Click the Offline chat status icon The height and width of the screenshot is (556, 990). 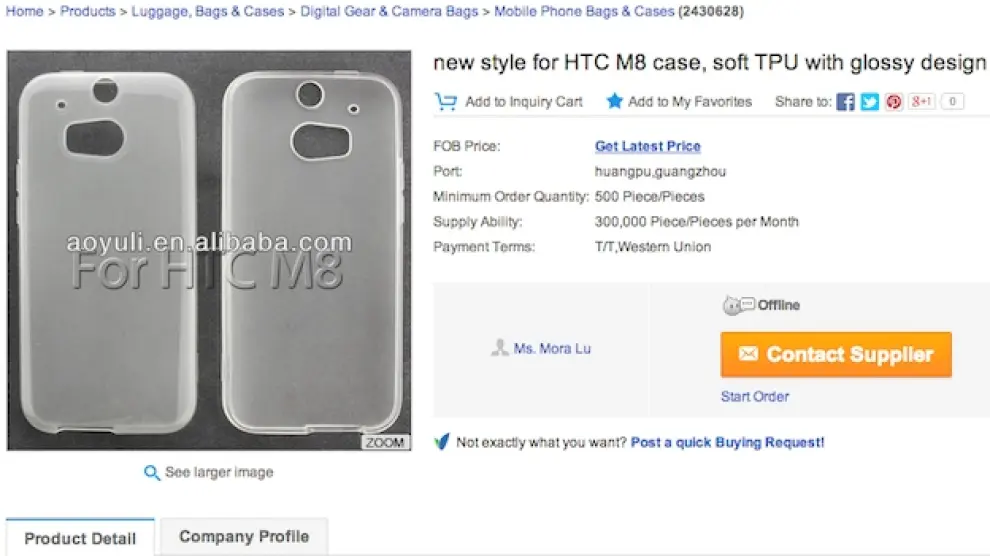pyautogui.click(x=738, y=305)
